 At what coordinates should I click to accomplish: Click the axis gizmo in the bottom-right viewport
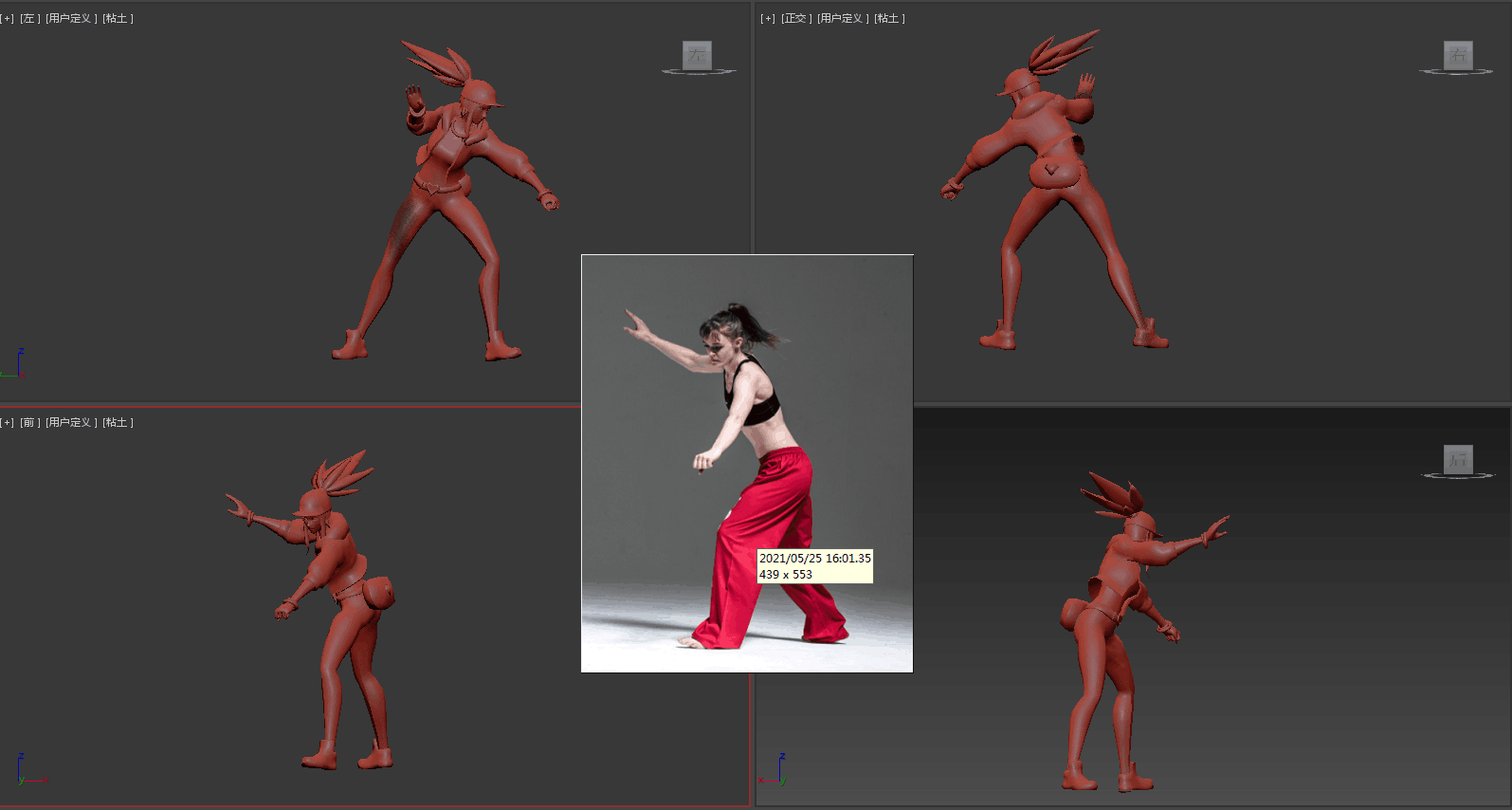776,770
